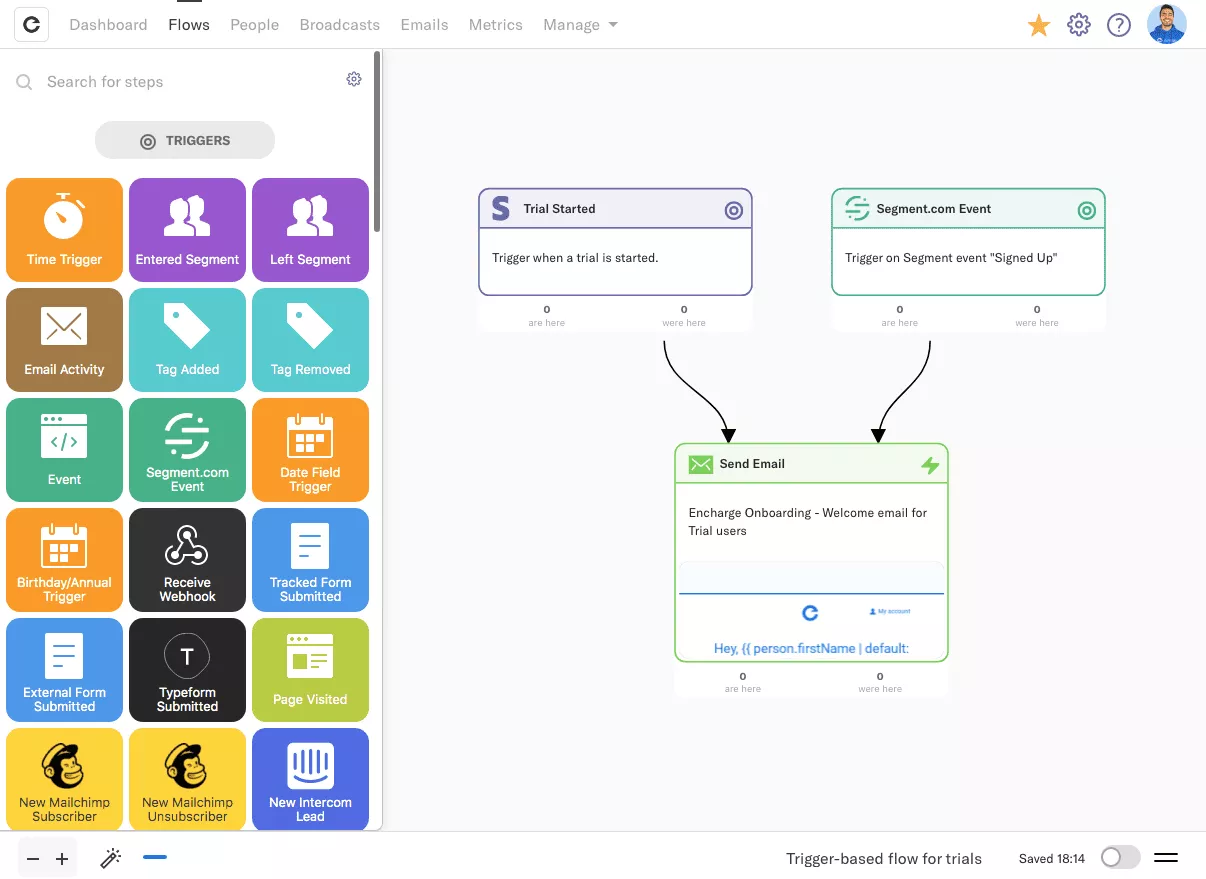
Task: Open the flow menu hamburger icon
Action: (x=1166, y=858)
